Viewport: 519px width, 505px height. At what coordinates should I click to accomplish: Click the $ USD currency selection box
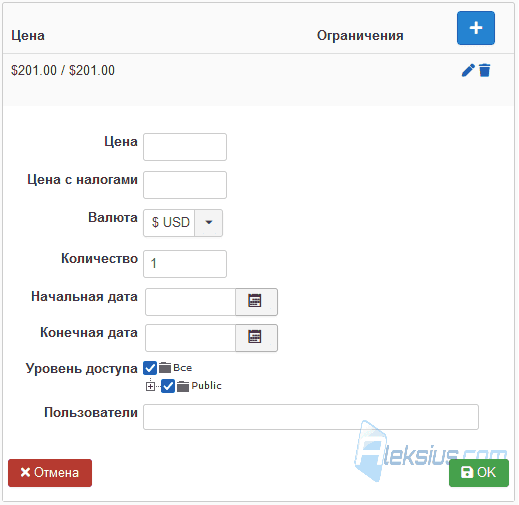pos(169,223)
